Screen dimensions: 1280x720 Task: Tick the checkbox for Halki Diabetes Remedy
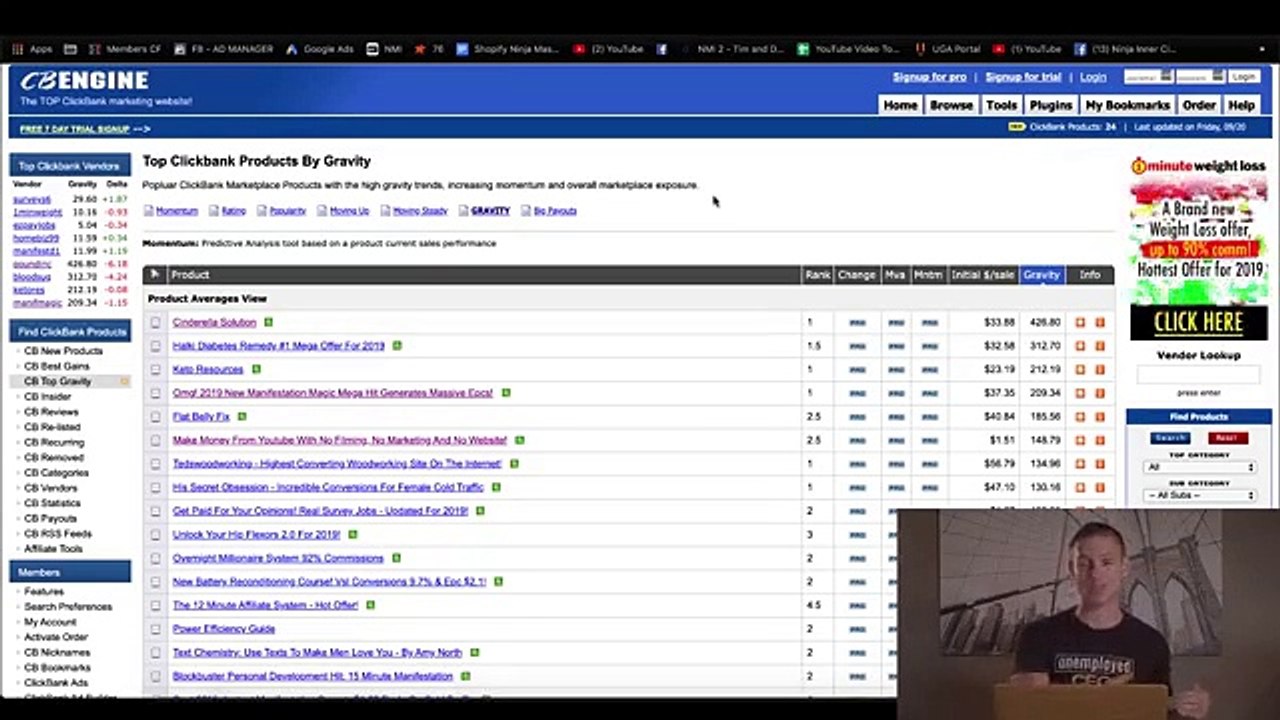[155, 346]
